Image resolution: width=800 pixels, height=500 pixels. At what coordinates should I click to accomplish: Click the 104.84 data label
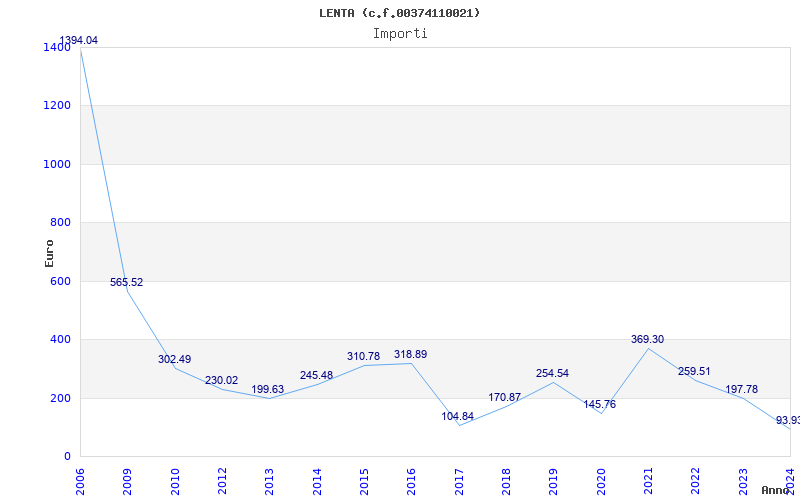point(458,416)
